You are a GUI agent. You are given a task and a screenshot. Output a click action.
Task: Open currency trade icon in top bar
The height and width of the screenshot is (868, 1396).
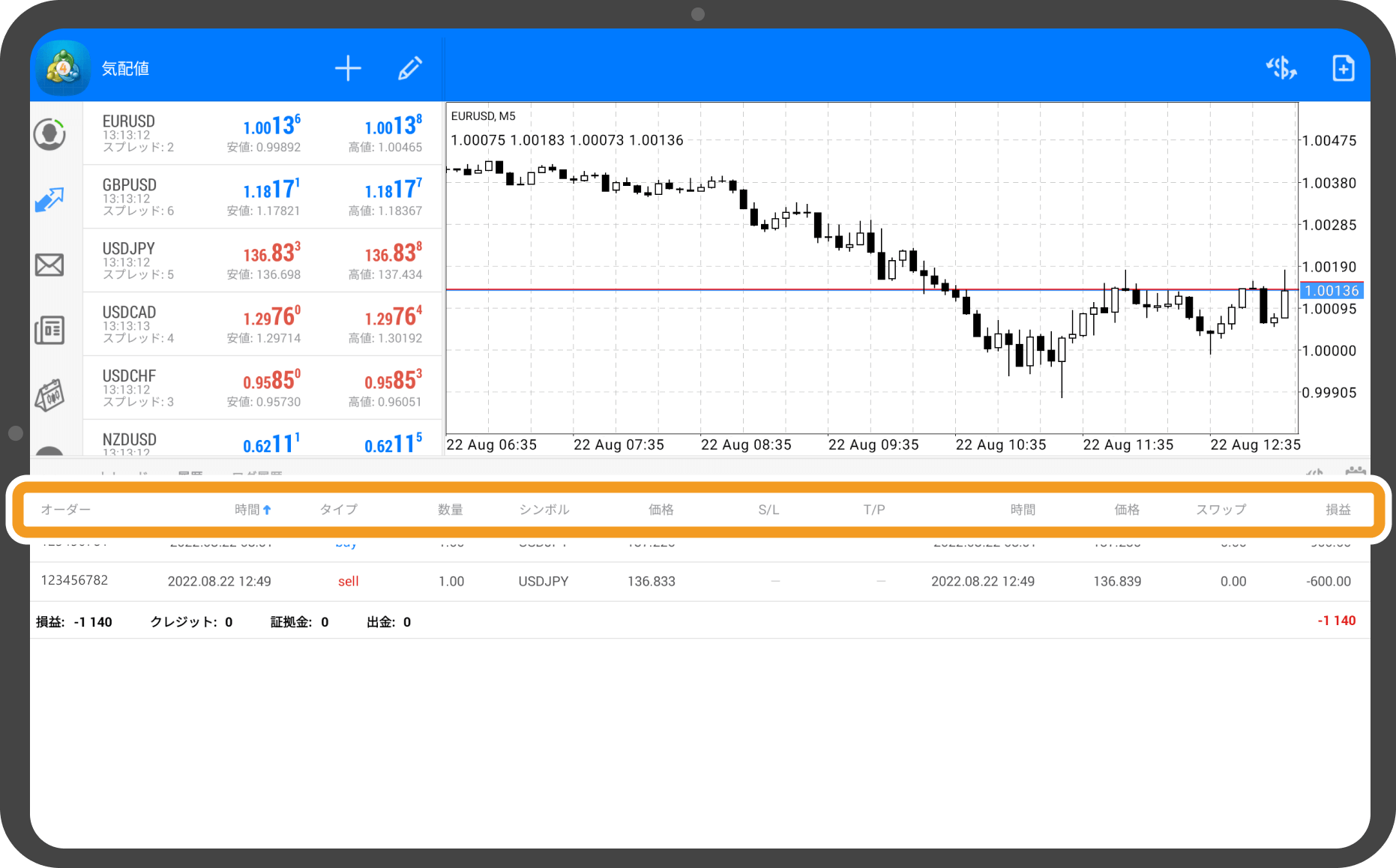(x=1281, y=68)
